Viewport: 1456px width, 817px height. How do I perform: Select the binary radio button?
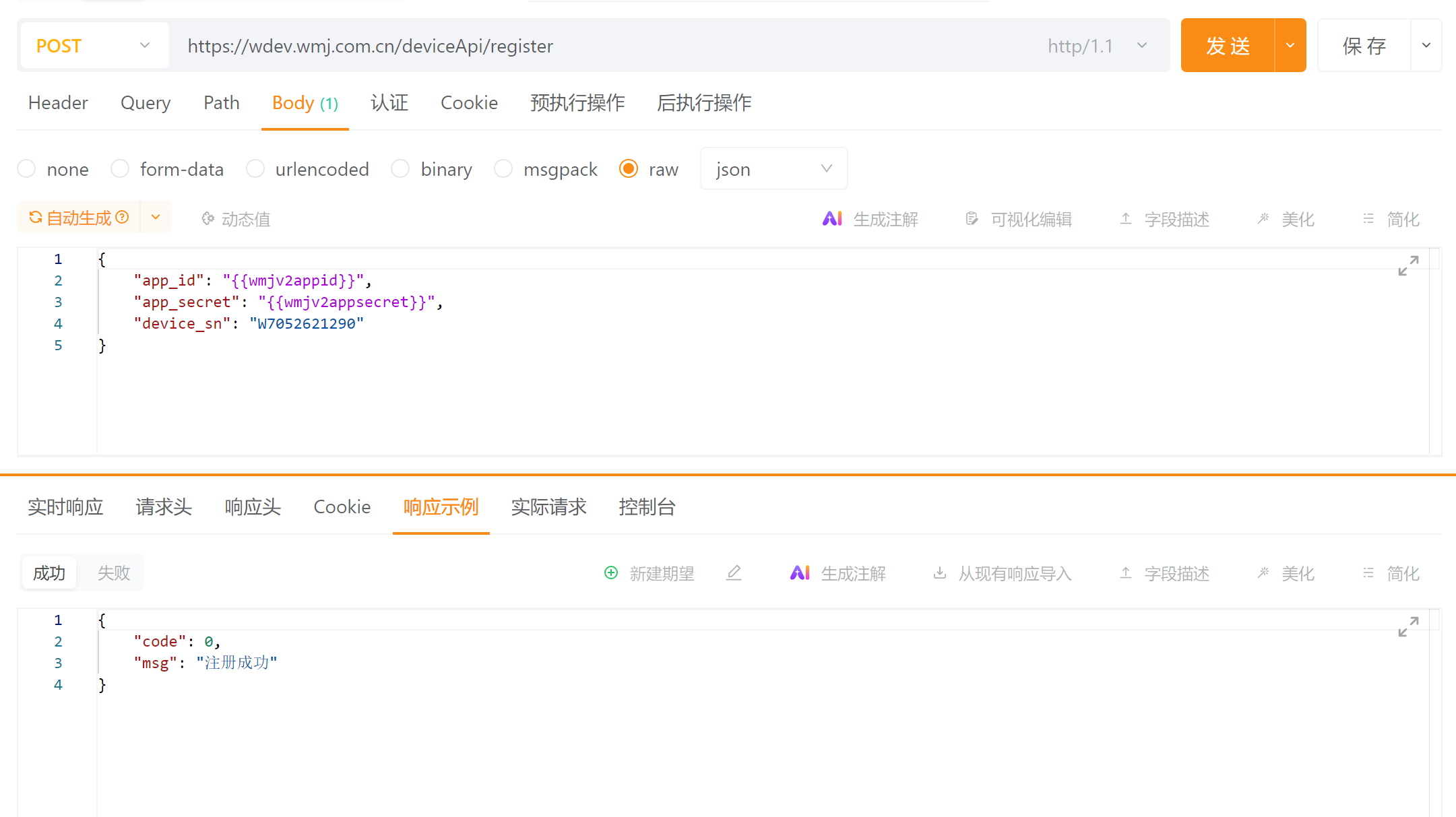coord(400,168)
